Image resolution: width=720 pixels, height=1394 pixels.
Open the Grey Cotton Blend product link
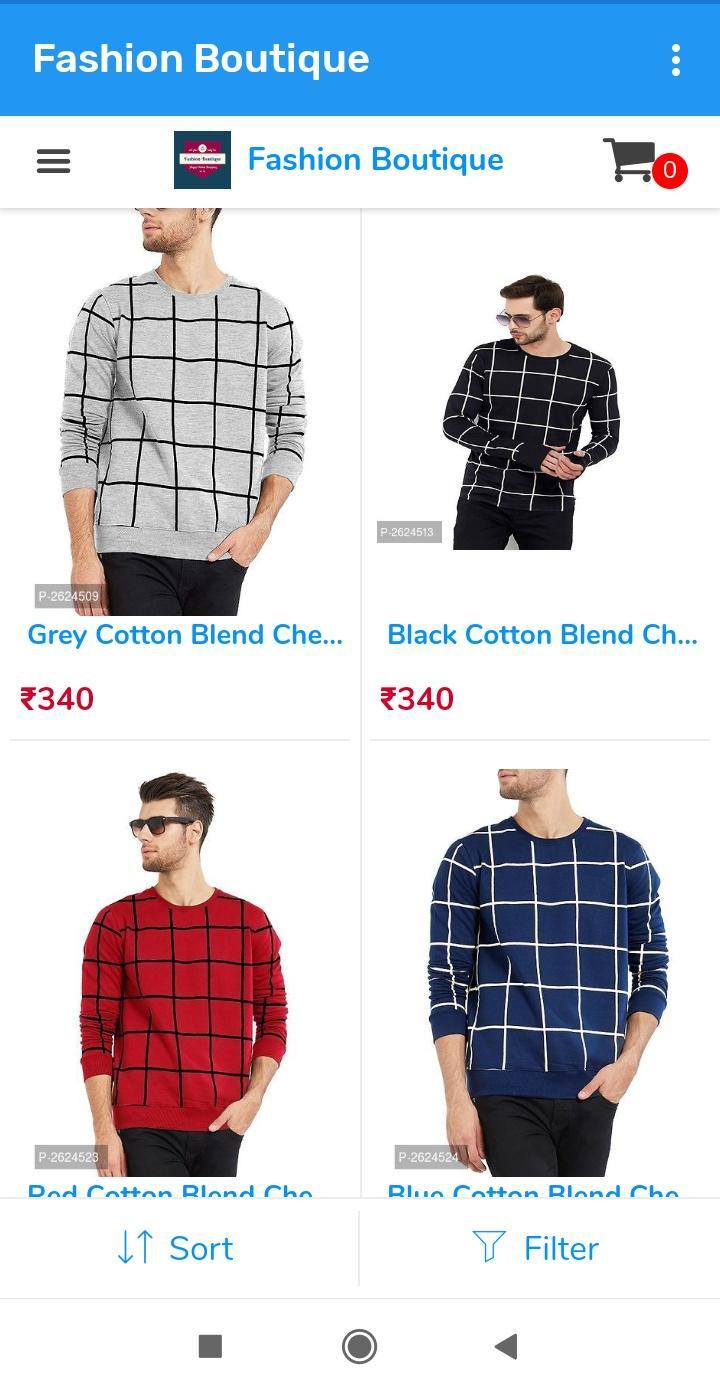(x=185, y=634)
